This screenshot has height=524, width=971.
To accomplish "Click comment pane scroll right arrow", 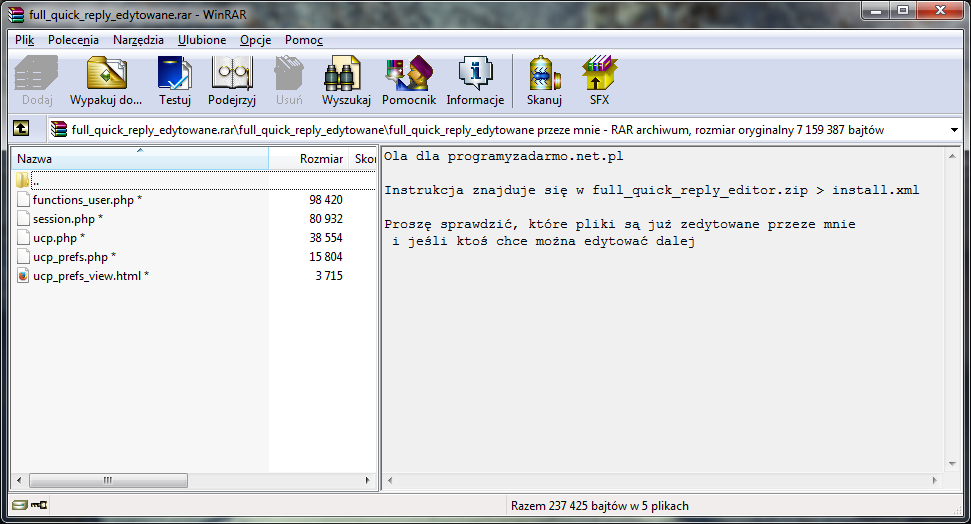I will coord(934,480).
